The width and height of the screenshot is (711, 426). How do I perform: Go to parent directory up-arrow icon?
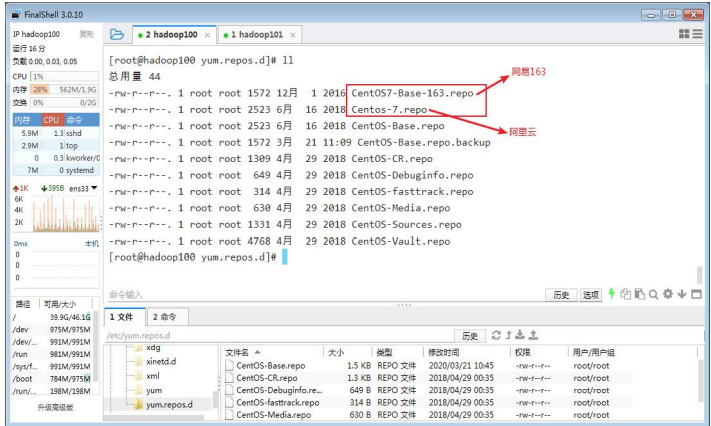(508, 335)
